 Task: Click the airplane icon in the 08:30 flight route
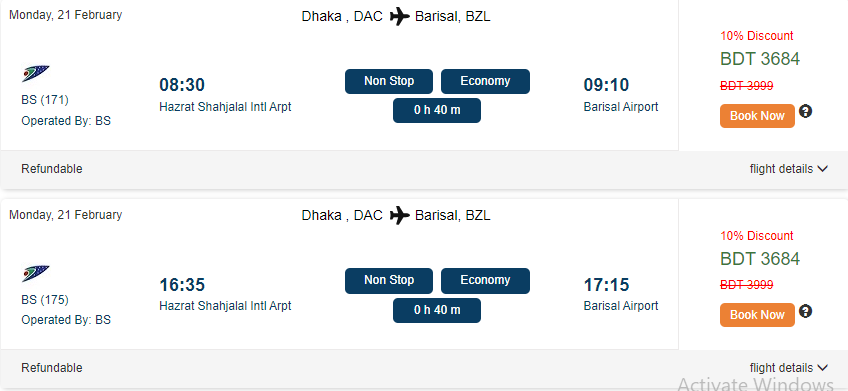click(399, 17)
